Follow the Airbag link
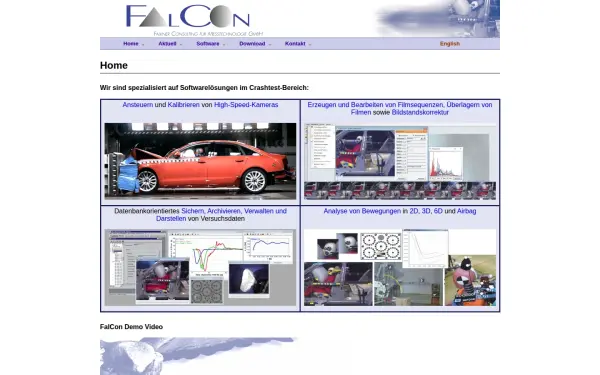 (466, 211)
